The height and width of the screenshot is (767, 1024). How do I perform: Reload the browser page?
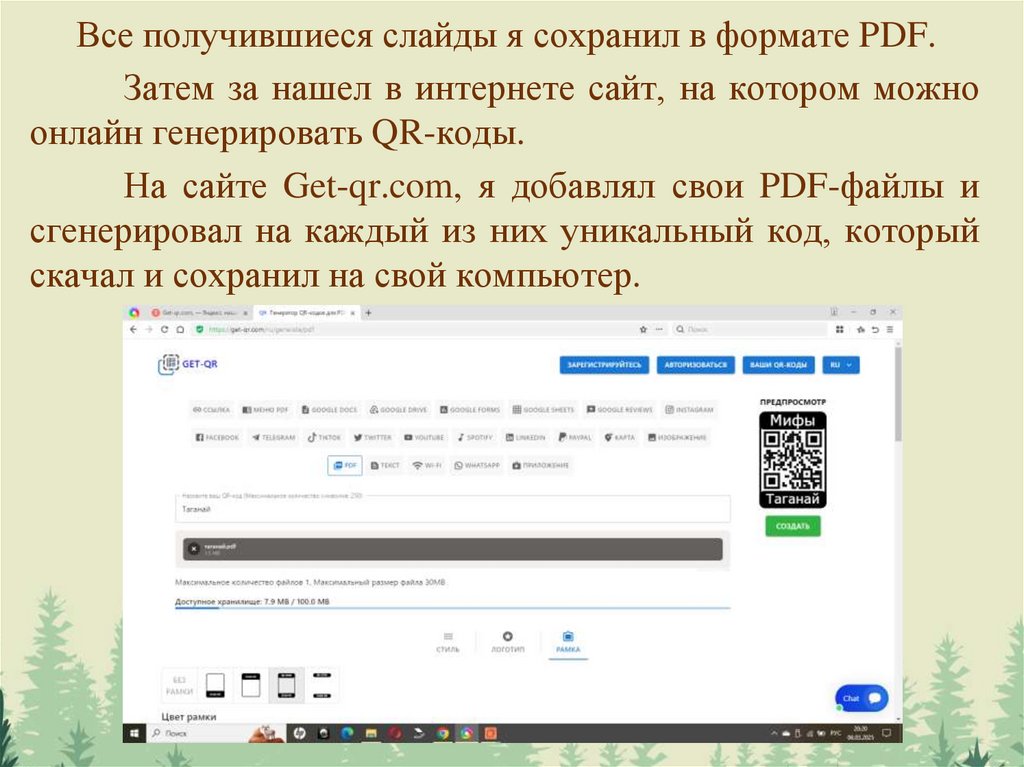tap(164, 329)
